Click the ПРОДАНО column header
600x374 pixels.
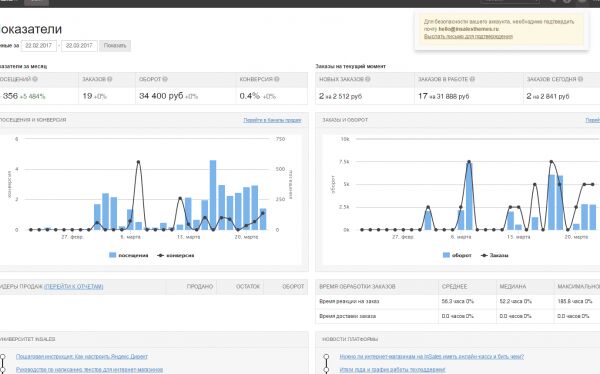click(x=200, y=286)
